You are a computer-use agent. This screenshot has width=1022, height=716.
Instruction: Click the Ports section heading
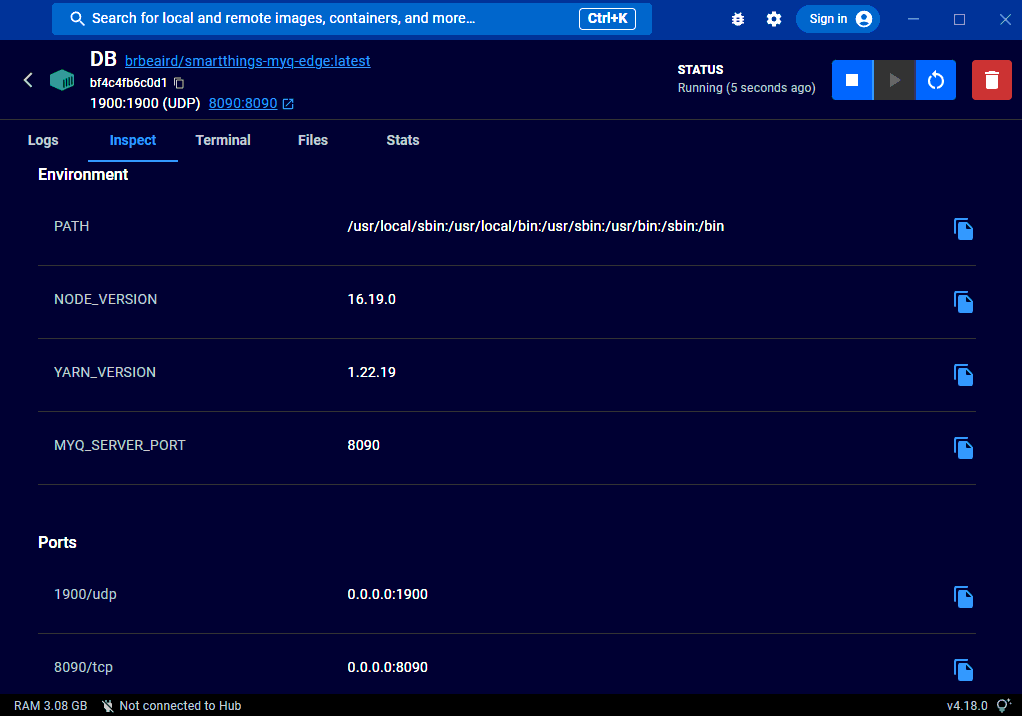(57, 543)
